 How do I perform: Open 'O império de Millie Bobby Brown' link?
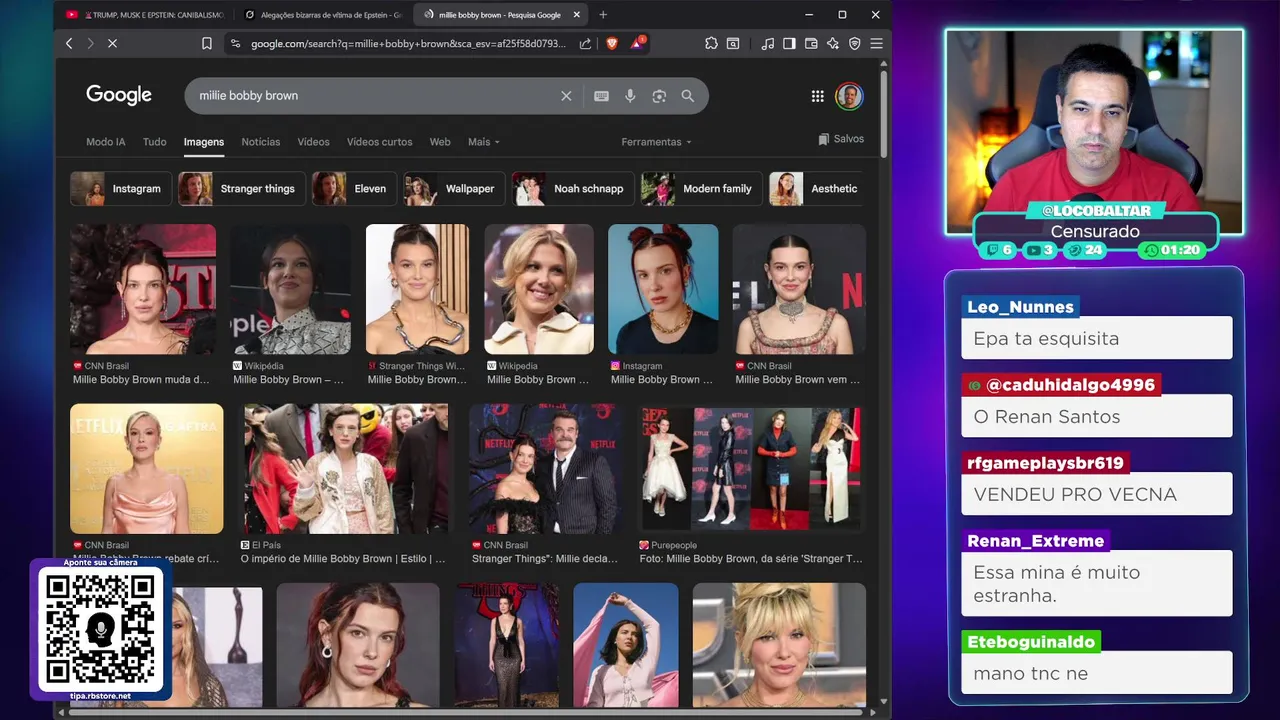coord(343,559)
